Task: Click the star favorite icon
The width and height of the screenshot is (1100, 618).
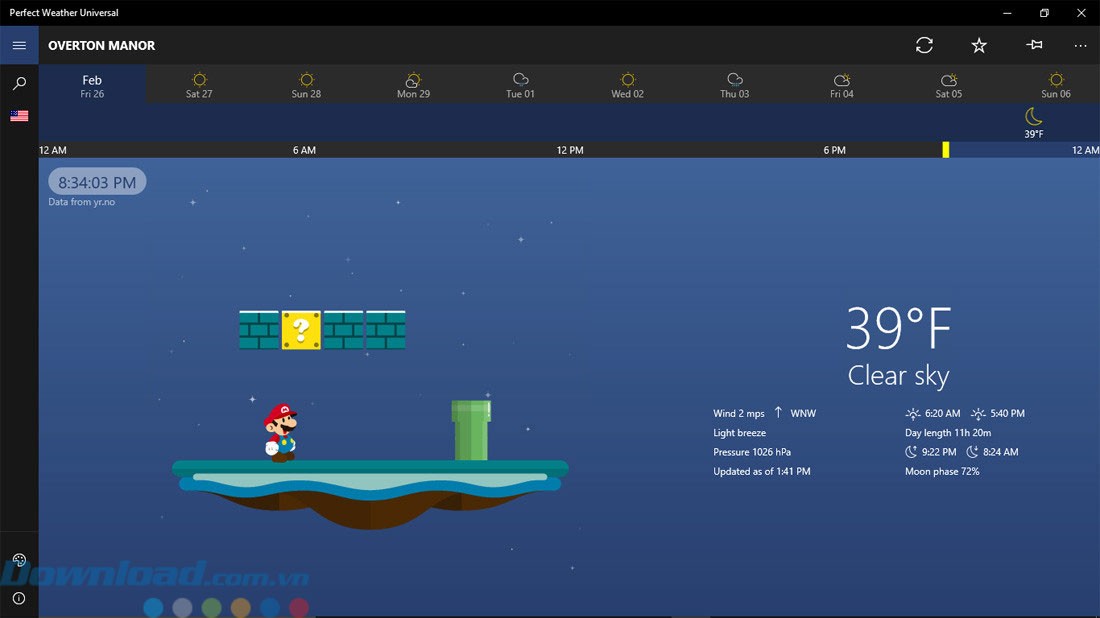Action: [x=979, y=45]
